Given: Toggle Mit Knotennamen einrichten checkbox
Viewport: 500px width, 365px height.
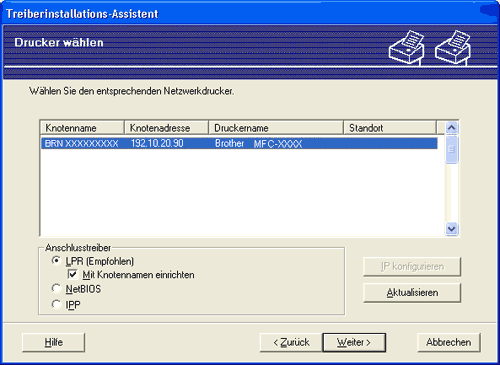Looking at the screenshot, I should pyautogui.click(x=73, y=275).
